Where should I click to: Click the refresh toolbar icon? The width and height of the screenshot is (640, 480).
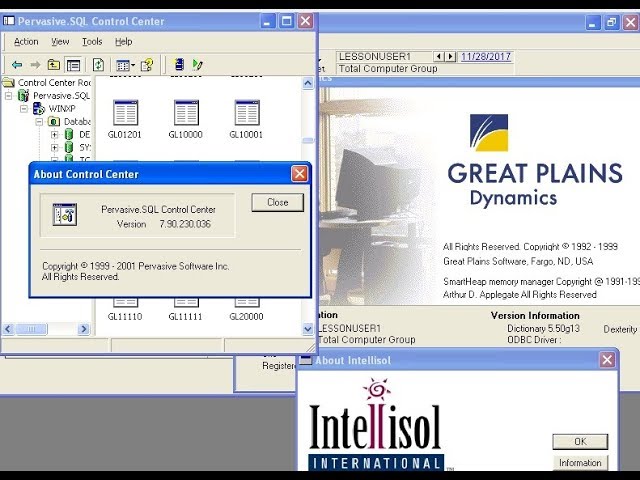(x=98, y=64)
